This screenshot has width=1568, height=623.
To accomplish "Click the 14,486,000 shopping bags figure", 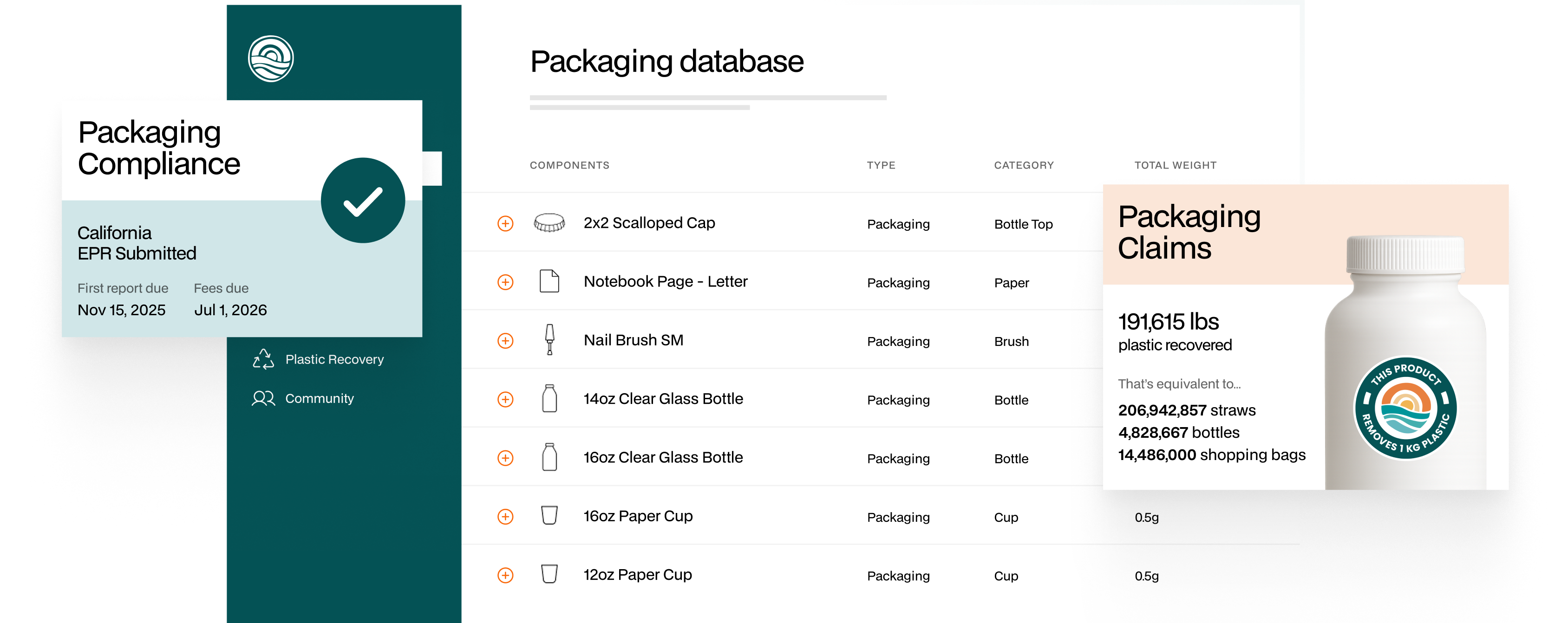I will (x=1211, y=455).
